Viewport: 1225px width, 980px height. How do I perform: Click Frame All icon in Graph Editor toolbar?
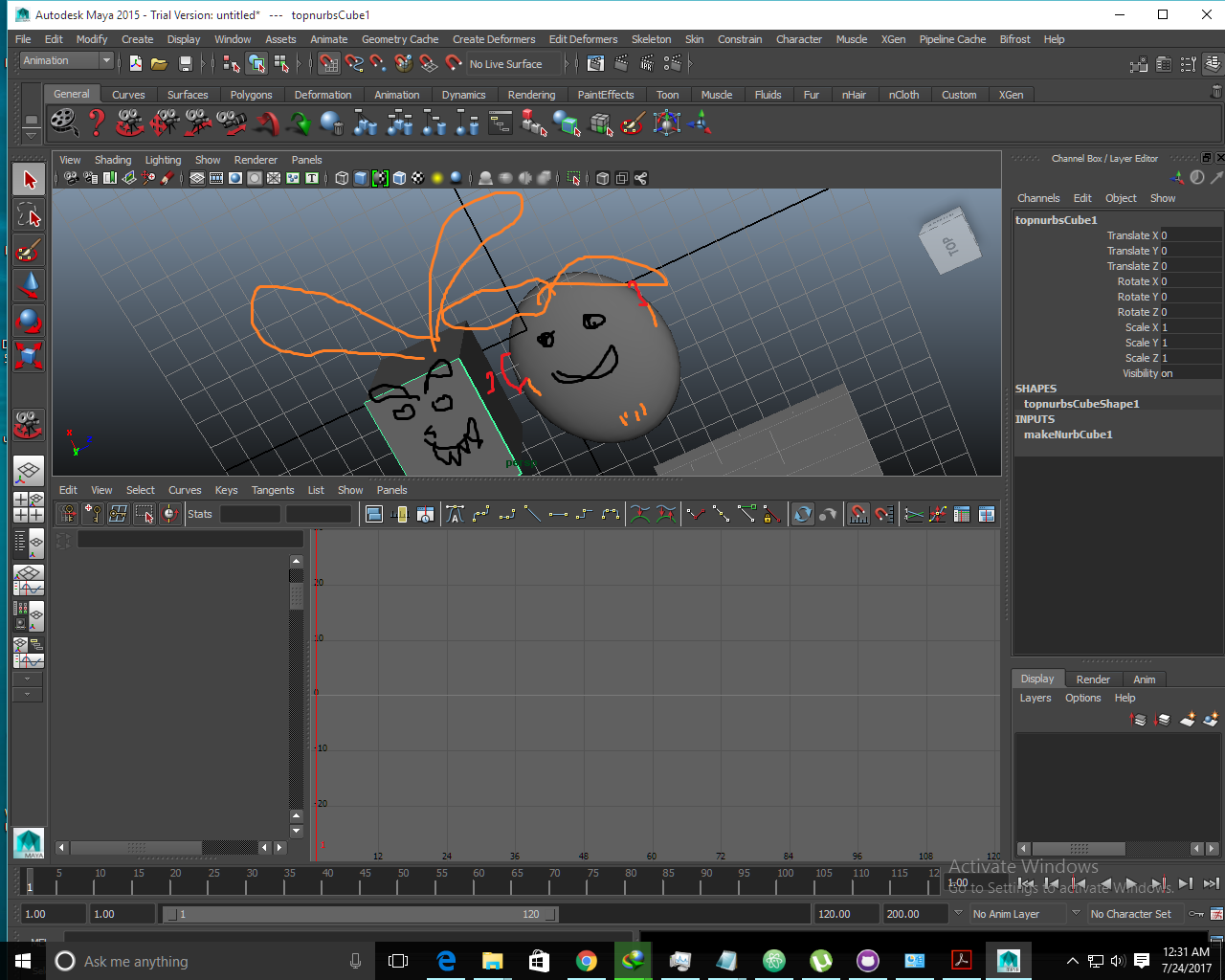pyautogui.click(x=374, y=514)
